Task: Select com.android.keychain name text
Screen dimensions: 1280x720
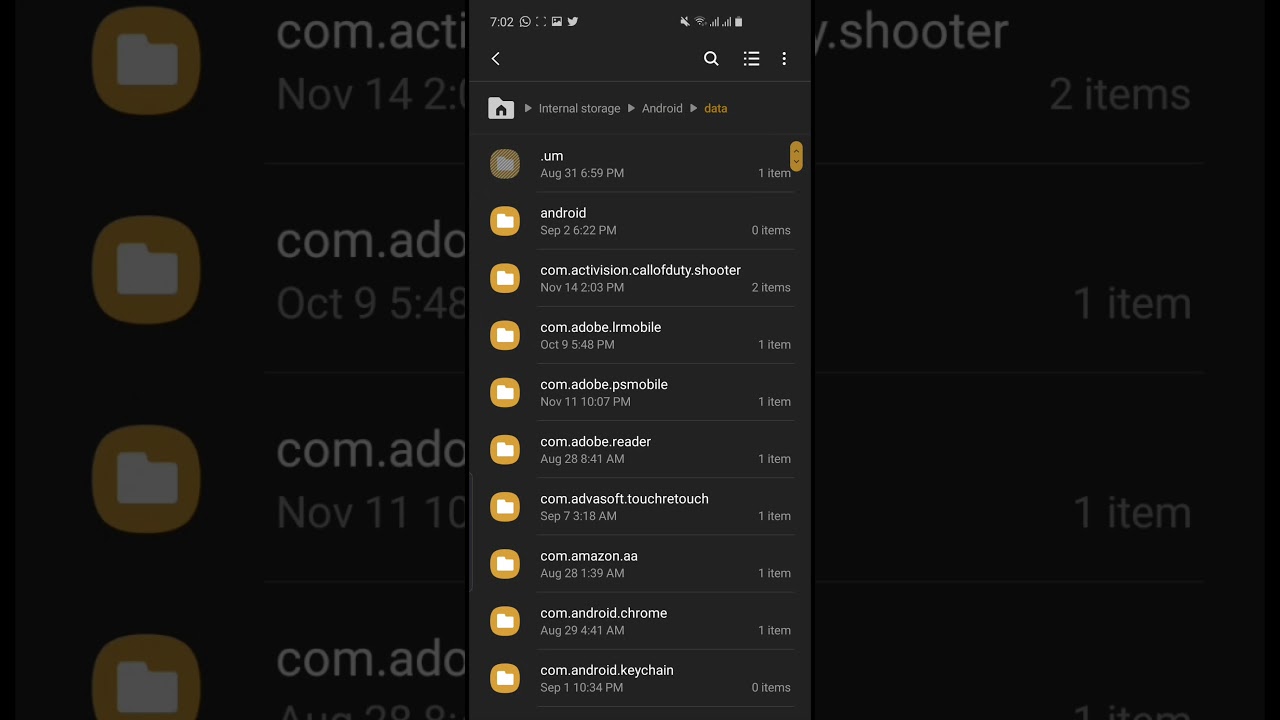Action: pos(607,670)
